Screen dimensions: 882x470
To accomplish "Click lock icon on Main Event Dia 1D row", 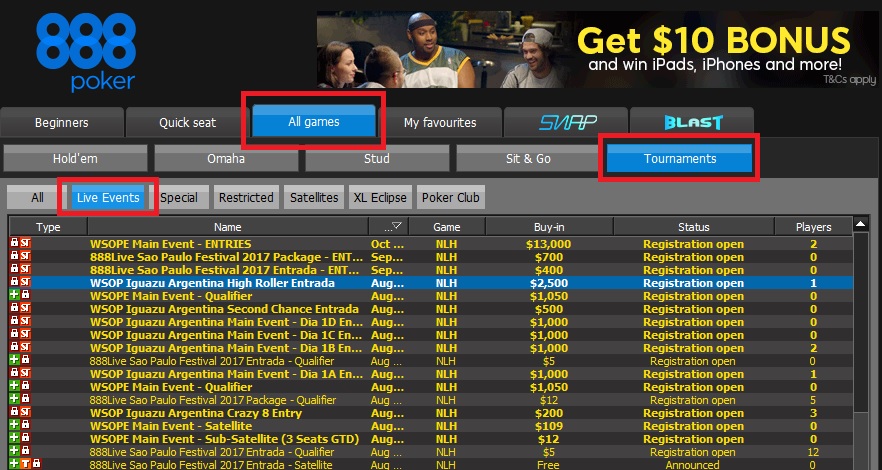I will [15, 322].
